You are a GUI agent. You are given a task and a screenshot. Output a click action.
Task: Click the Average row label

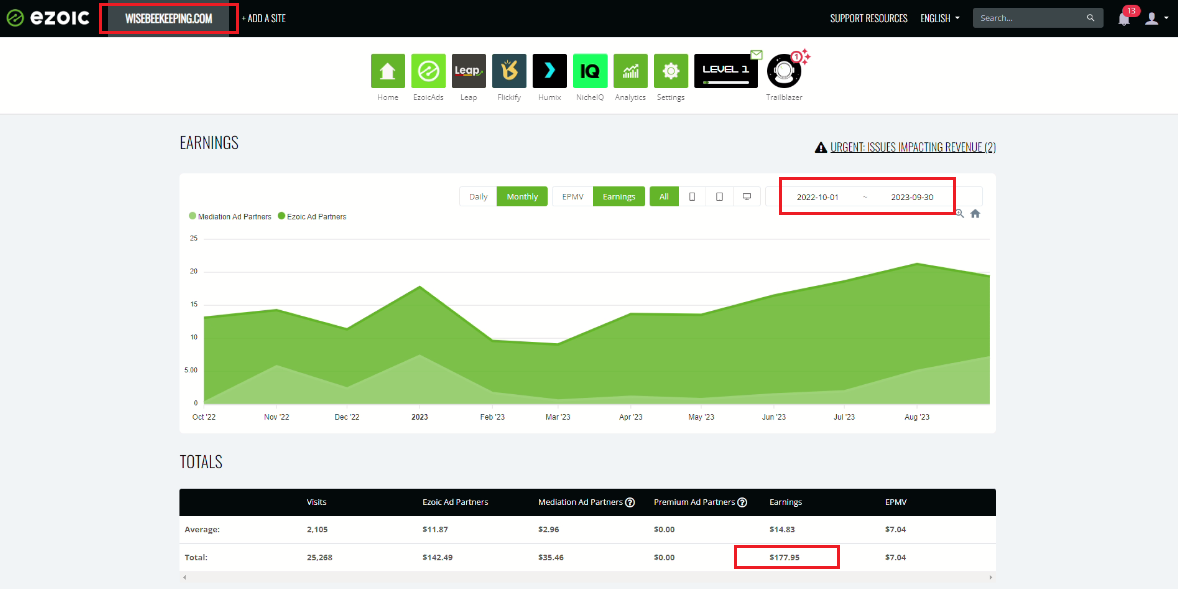pyautogui.click(x=202, y=530)
